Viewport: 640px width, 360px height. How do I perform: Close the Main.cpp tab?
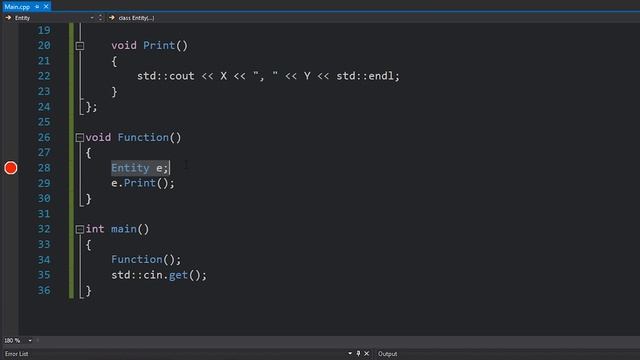pos(46,7)
